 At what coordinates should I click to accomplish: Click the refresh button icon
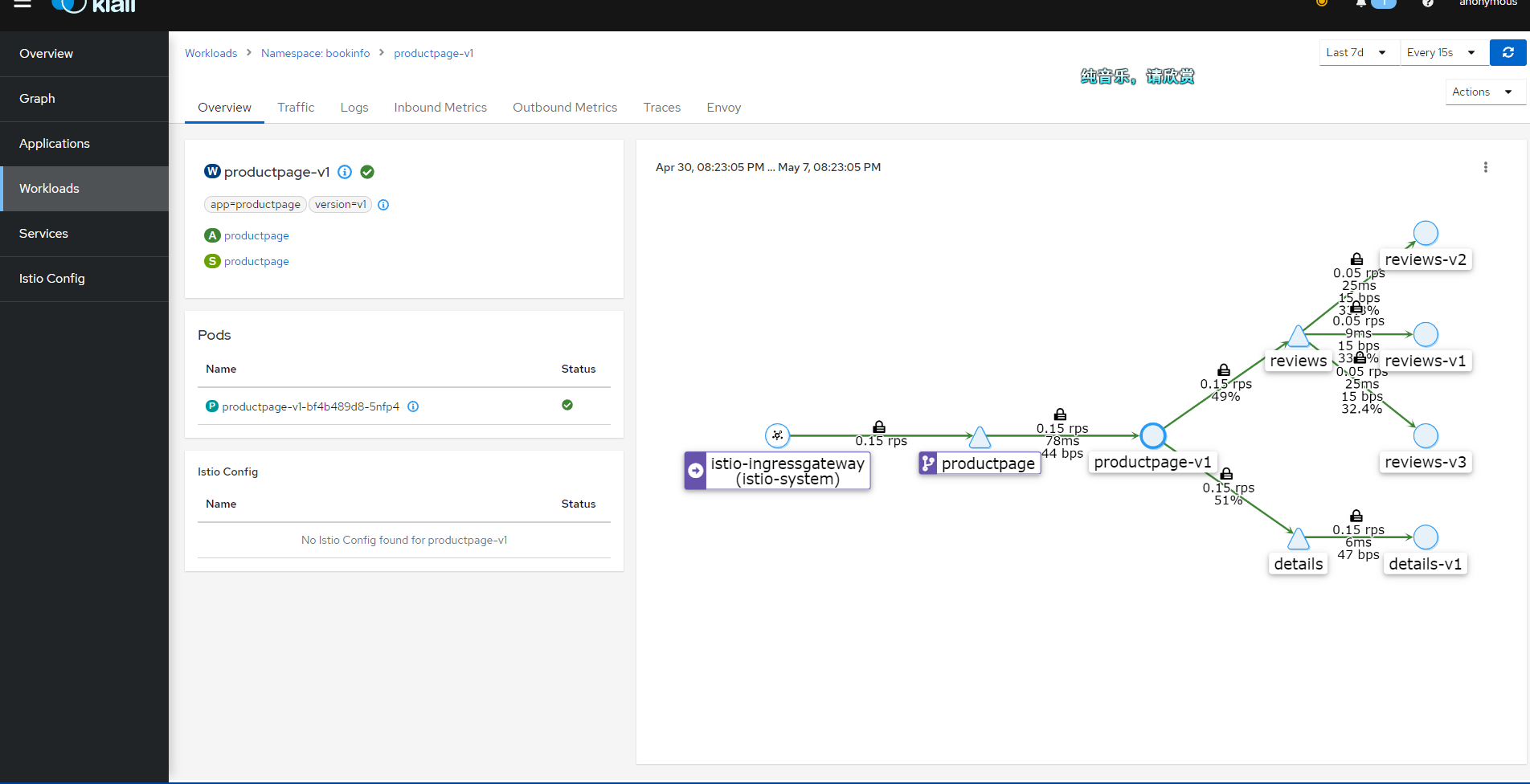click(1508, 53)
